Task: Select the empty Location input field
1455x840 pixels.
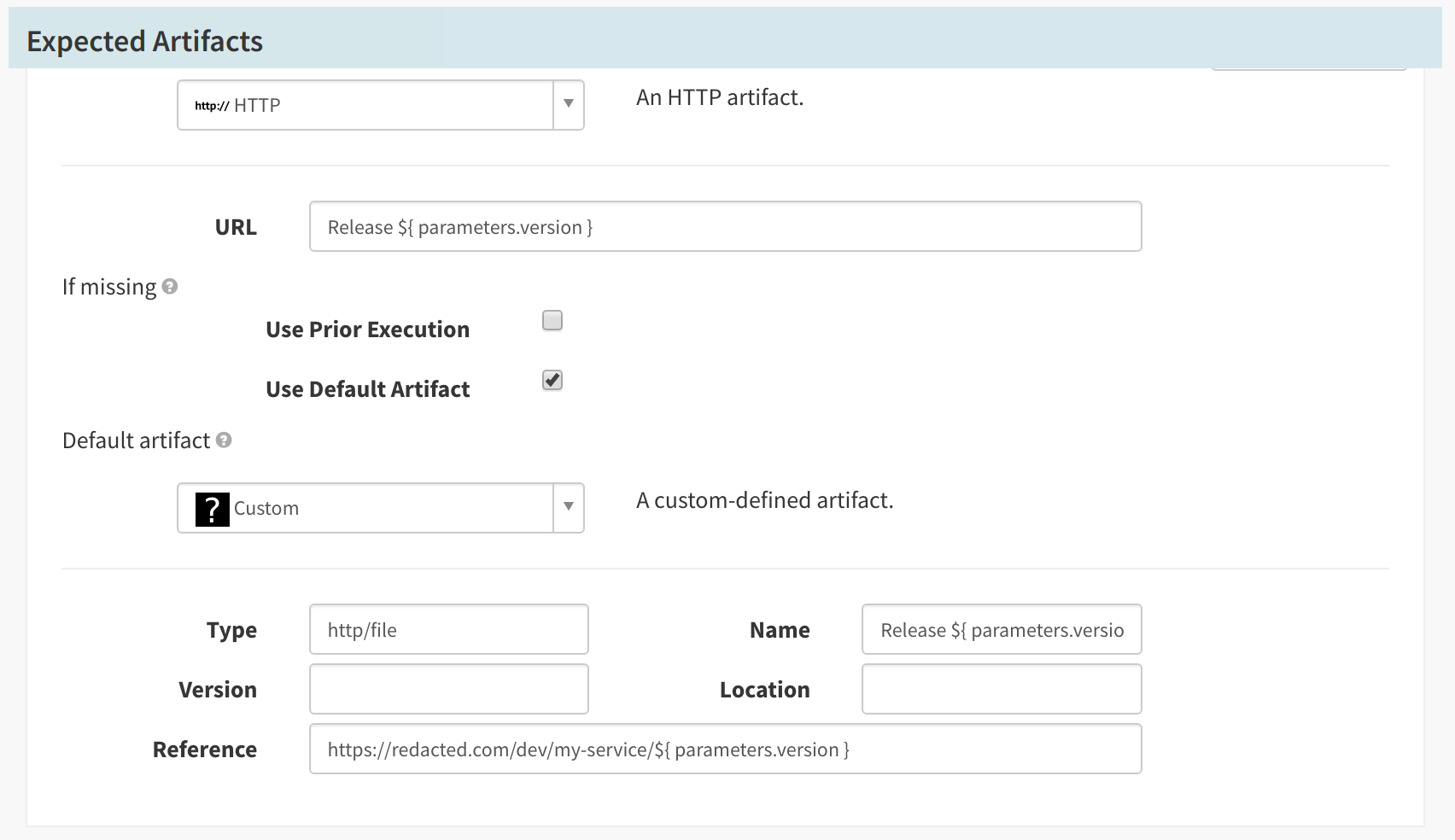Action: tap(1001, 690)
